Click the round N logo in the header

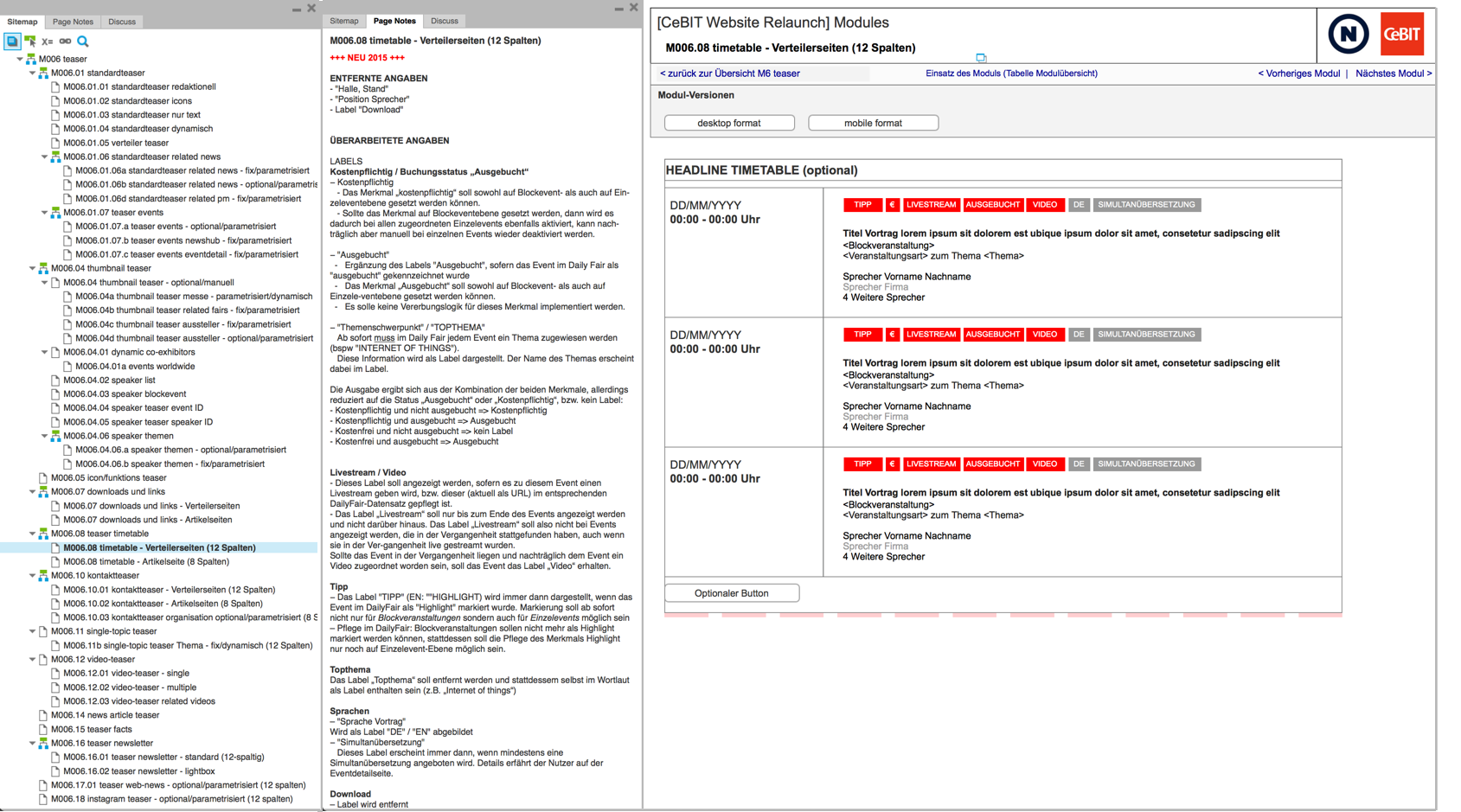pyautogui.click(x=1348, y=35)
